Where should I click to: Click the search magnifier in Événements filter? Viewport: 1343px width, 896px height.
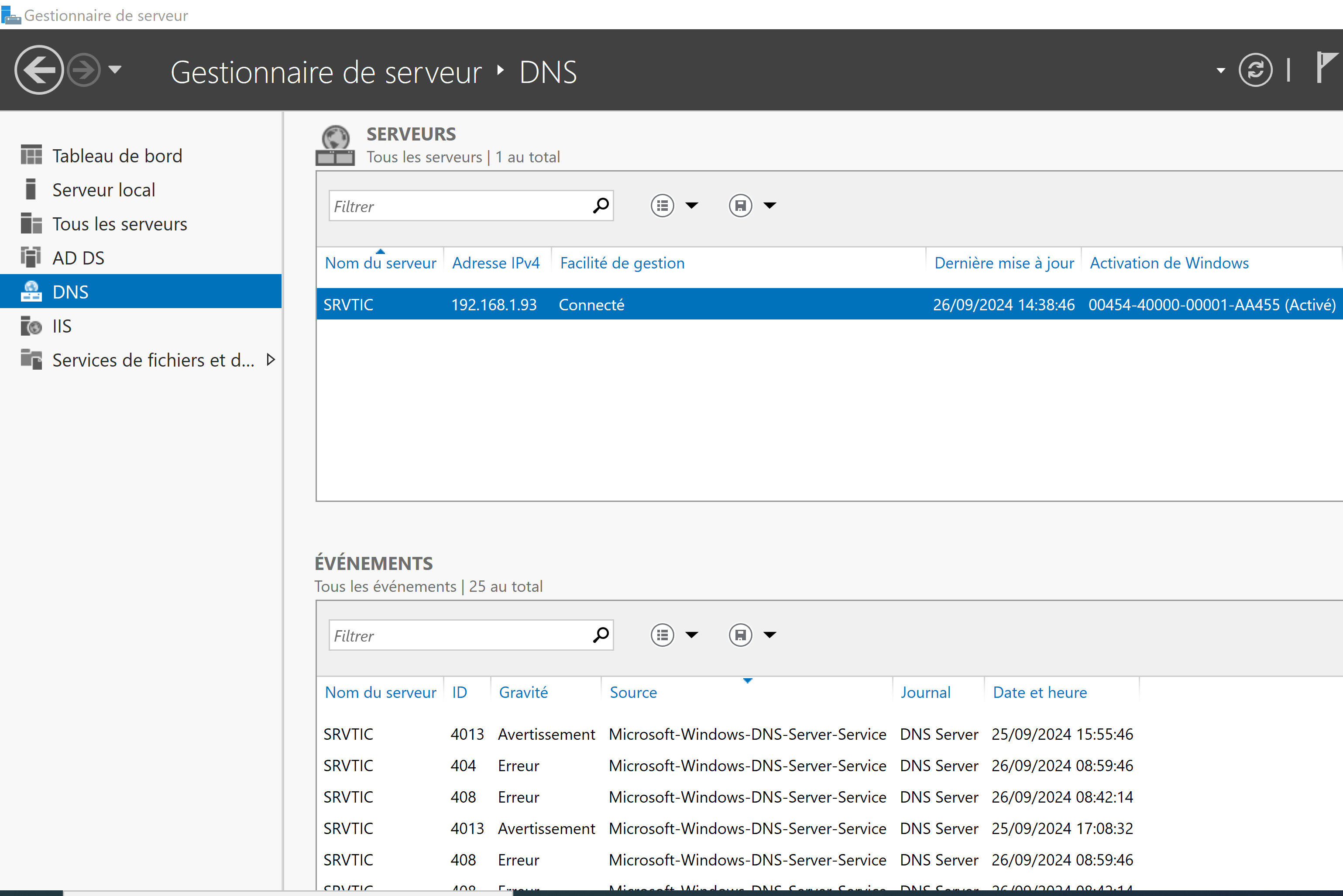[x=601, y=635]
